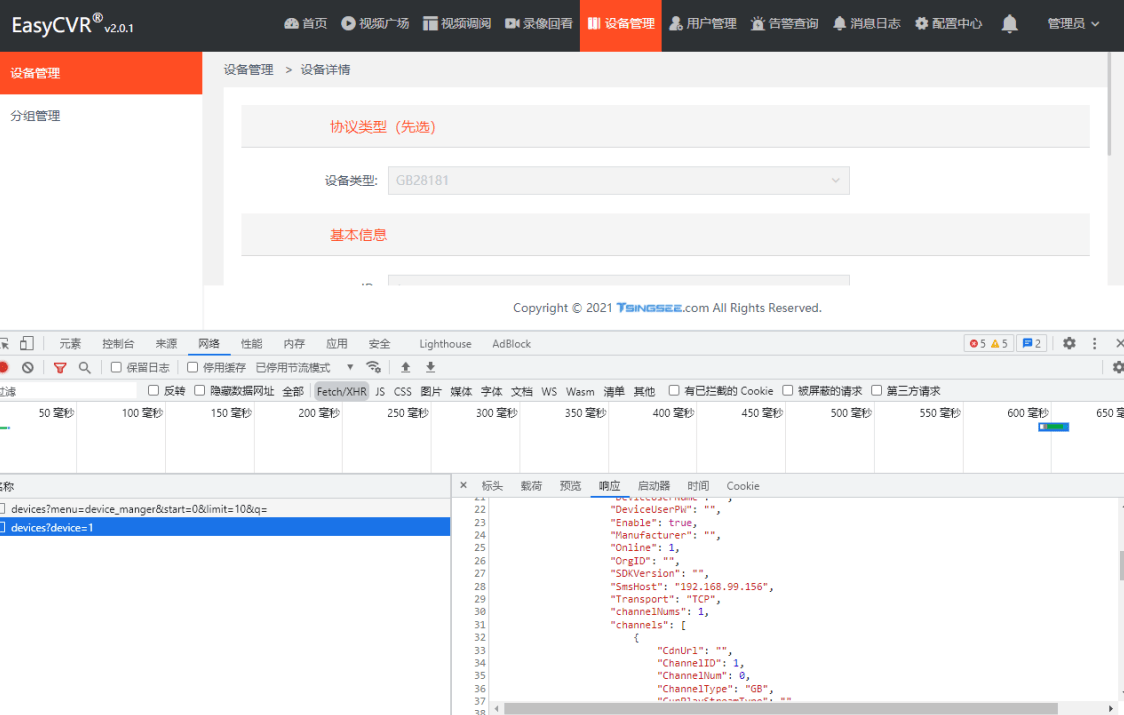
Task: Check the 停用缓存 checkbox
Action: (x=193, y=368)
